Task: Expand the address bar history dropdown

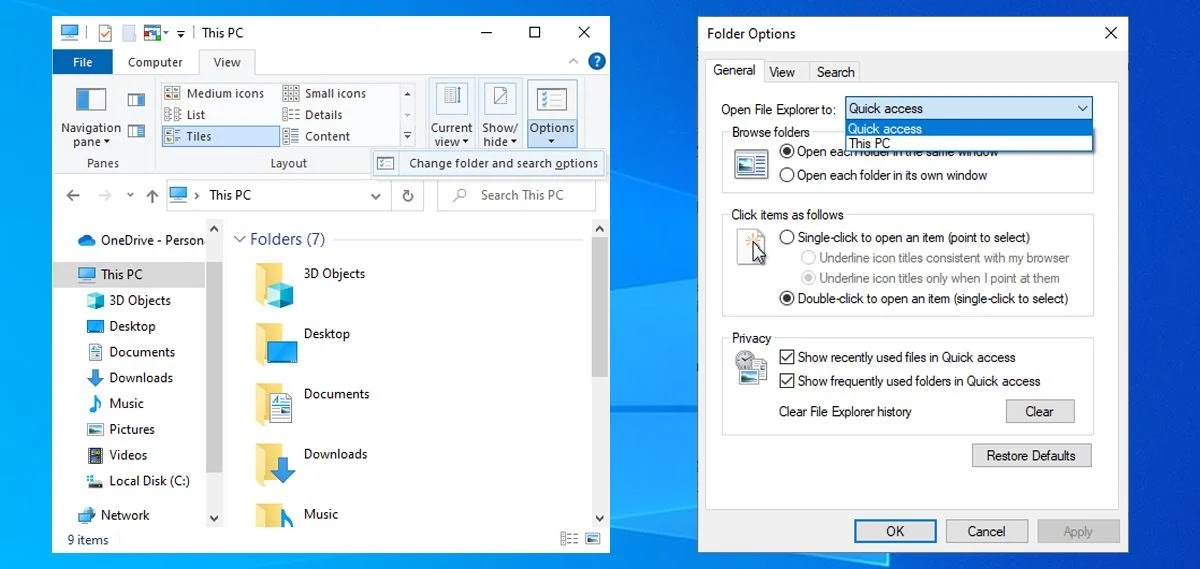Action: coord(376,196)
